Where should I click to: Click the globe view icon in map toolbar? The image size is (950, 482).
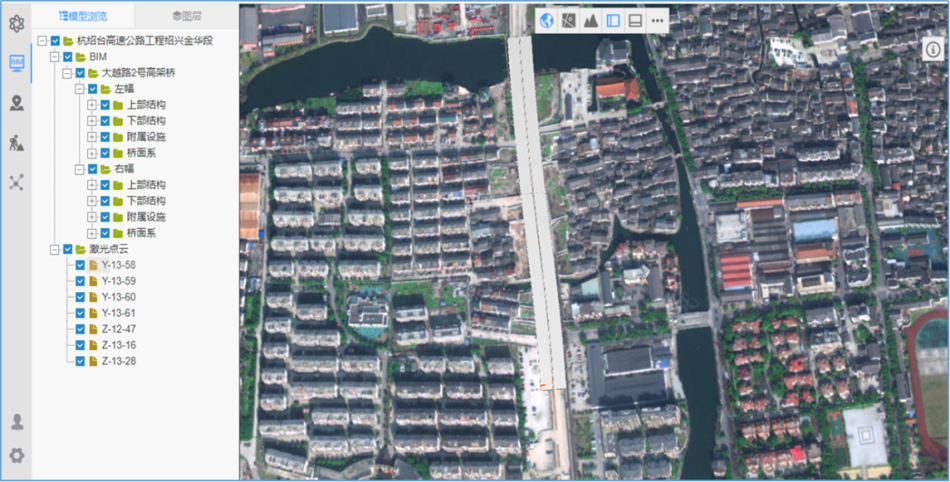pos(547,20)
